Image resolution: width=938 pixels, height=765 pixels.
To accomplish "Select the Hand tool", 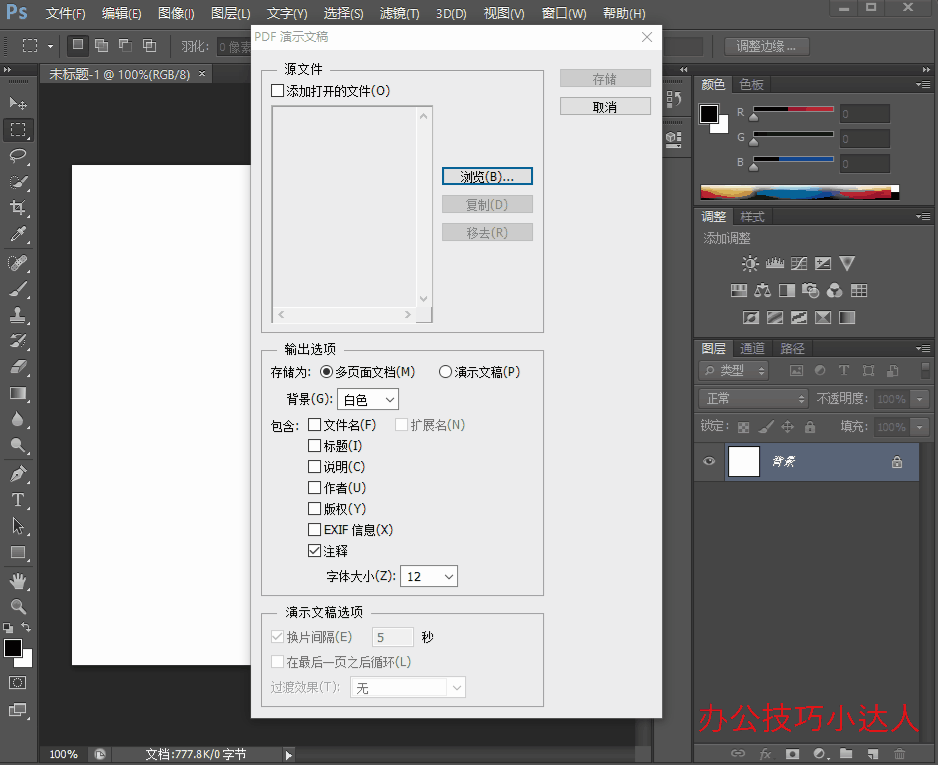I will tap(18, 581).
